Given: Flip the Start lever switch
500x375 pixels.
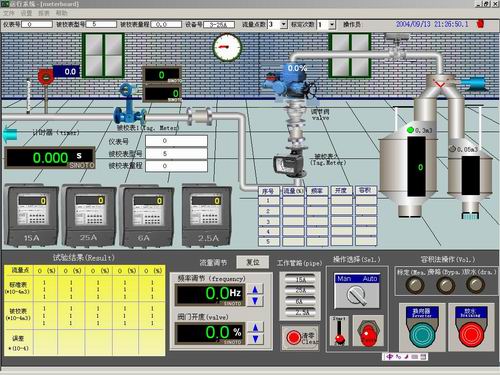Looking at the screenshot, I should 339,331.
